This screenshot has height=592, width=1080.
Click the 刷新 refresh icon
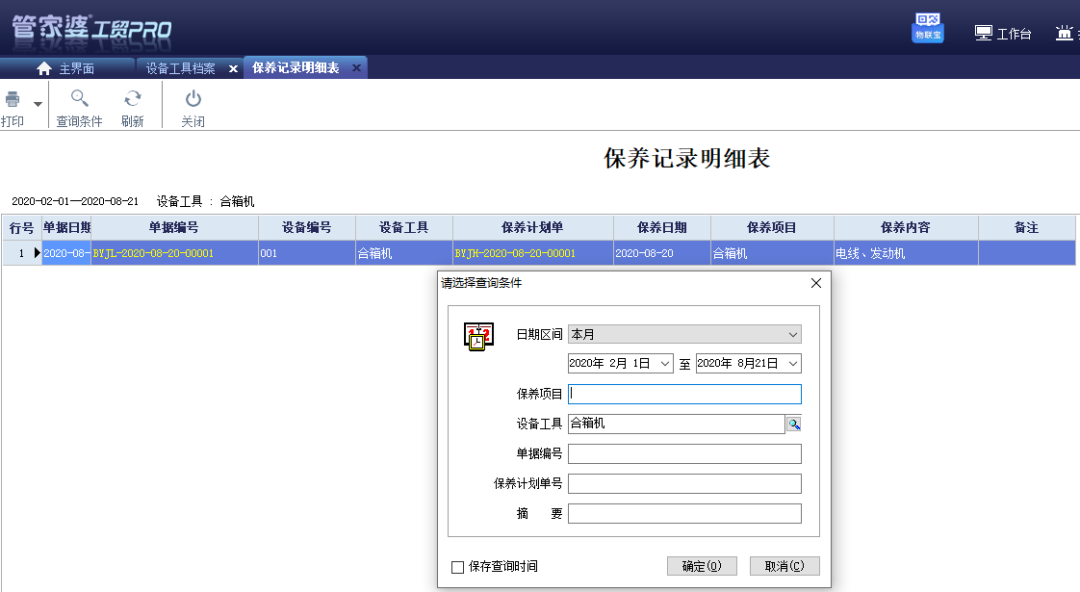coord(132,100)
